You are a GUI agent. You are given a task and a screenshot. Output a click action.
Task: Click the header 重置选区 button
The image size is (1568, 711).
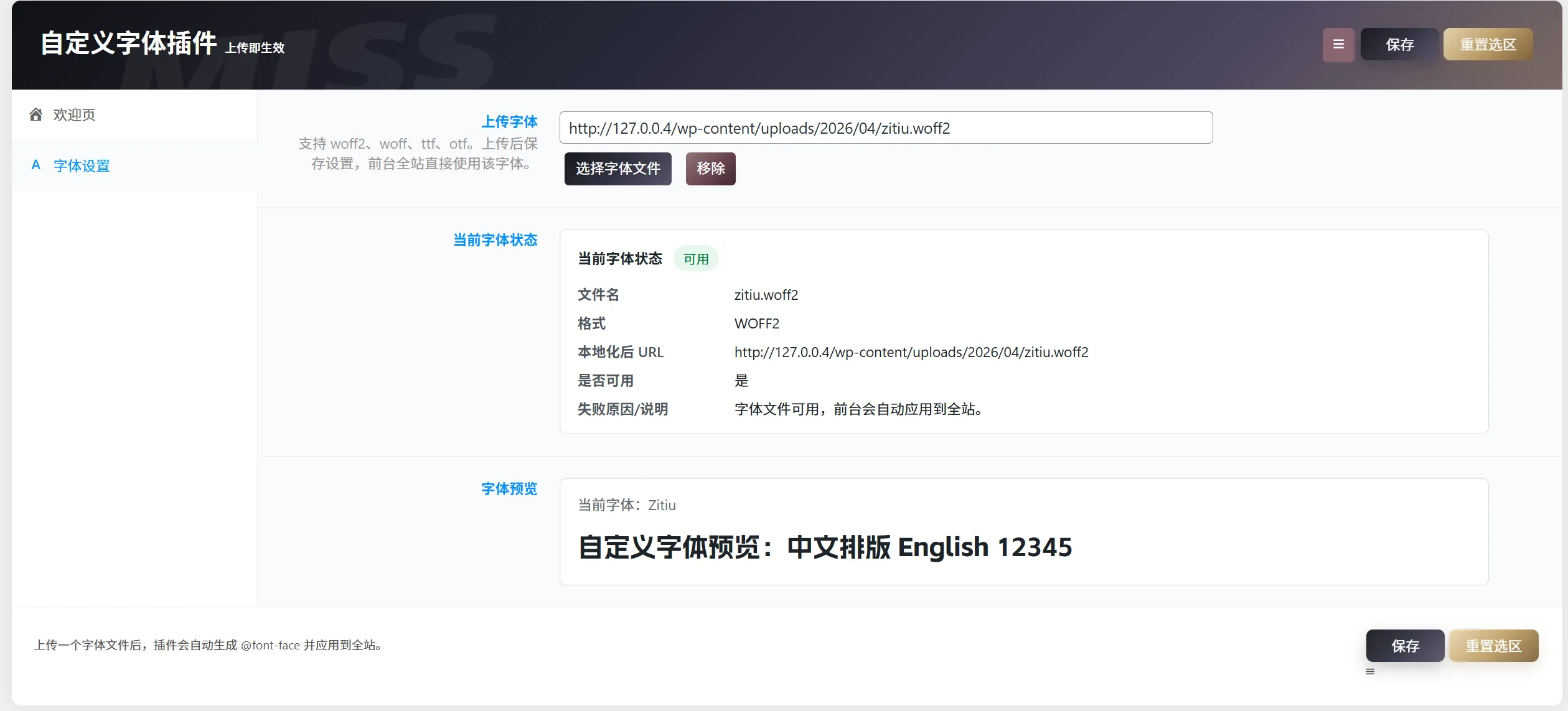[1488, 45]
